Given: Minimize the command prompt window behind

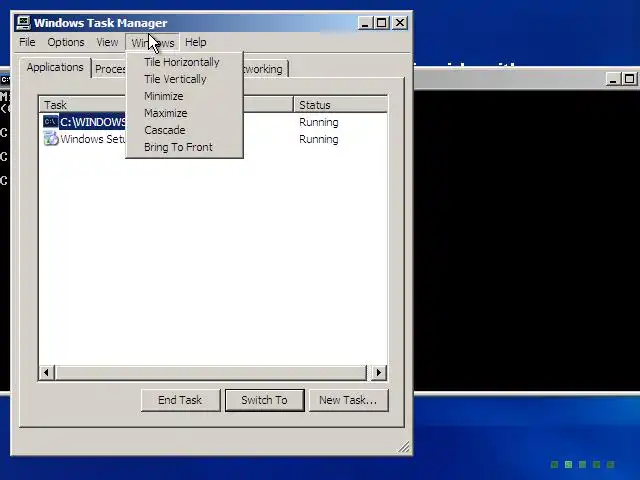Looking at the screenshot, I should click(x=613, y=79).
